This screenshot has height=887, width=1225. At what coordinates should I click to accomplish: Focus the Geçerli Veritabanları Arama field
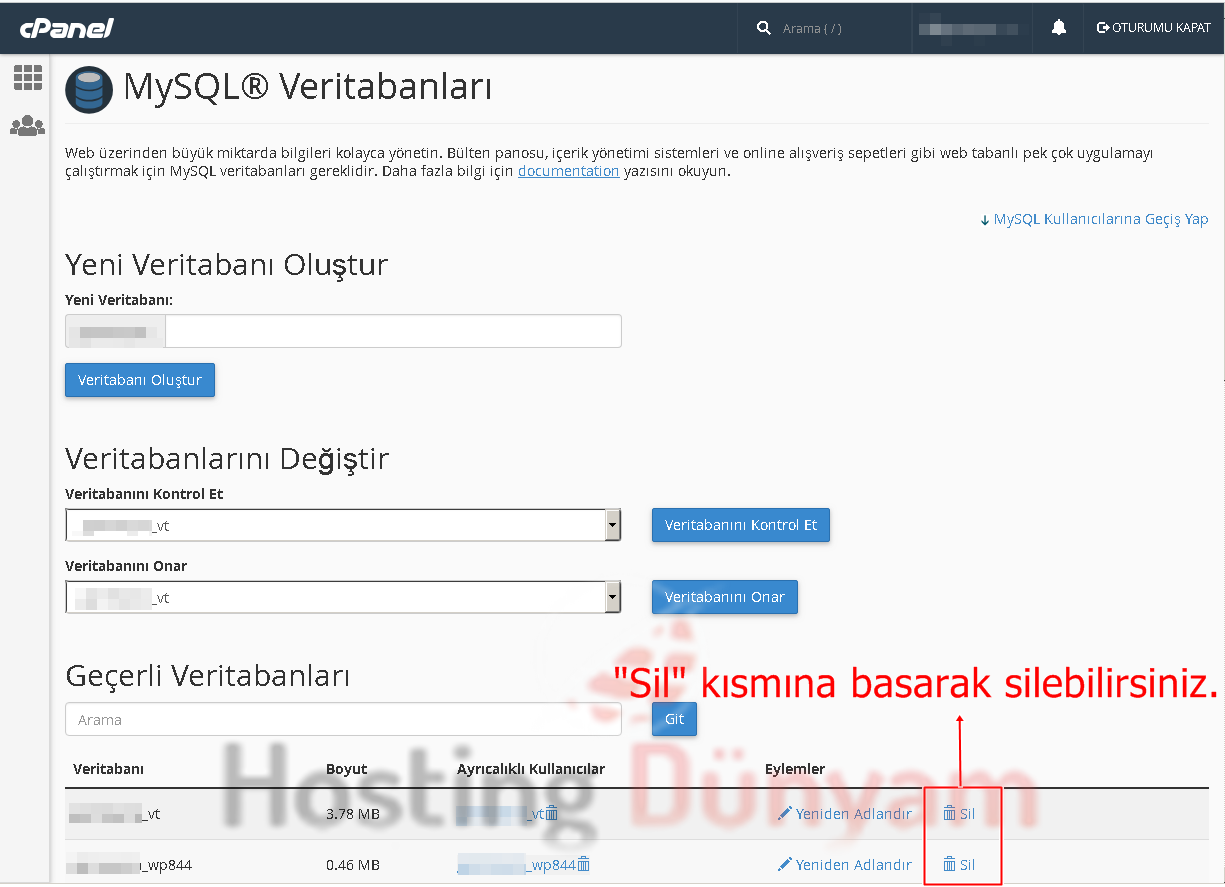(343, 719)
